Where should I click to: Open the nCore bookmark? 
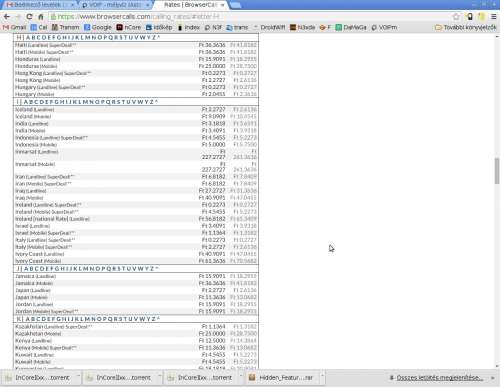click(129, 27)
